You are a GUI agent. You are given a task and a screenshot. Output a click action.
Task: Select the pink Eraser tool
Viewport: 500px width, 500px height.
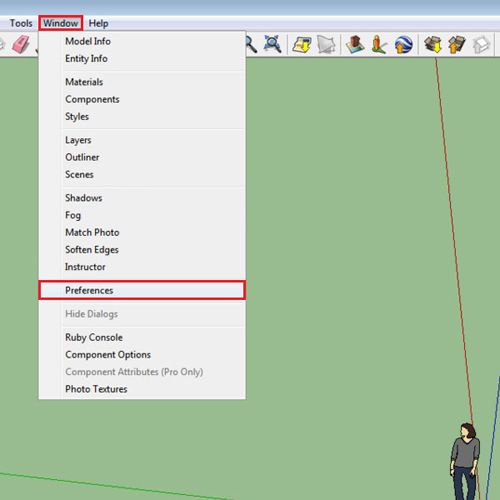(21, 45)
